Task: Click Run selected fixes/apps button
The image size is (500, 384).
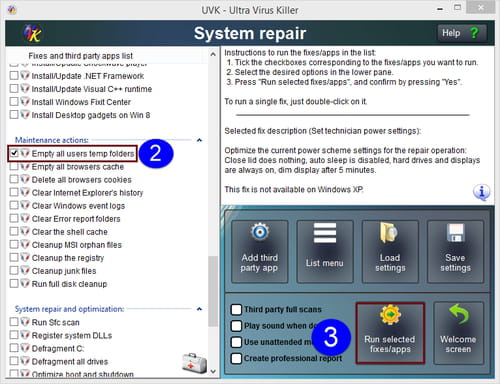Action: (x=390, y=333)
